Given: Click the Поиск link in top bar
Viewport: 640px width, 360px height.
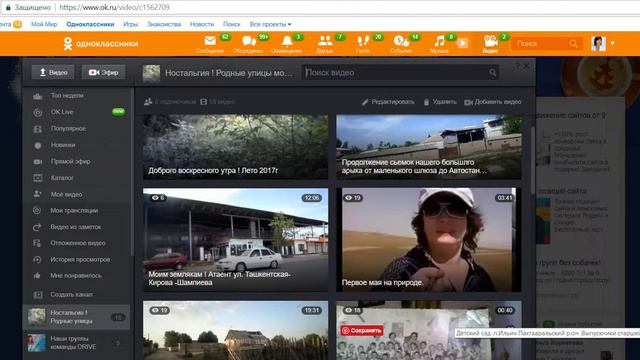Looking at the screenshot, I should pyautogui.click(x=231, y=24).
